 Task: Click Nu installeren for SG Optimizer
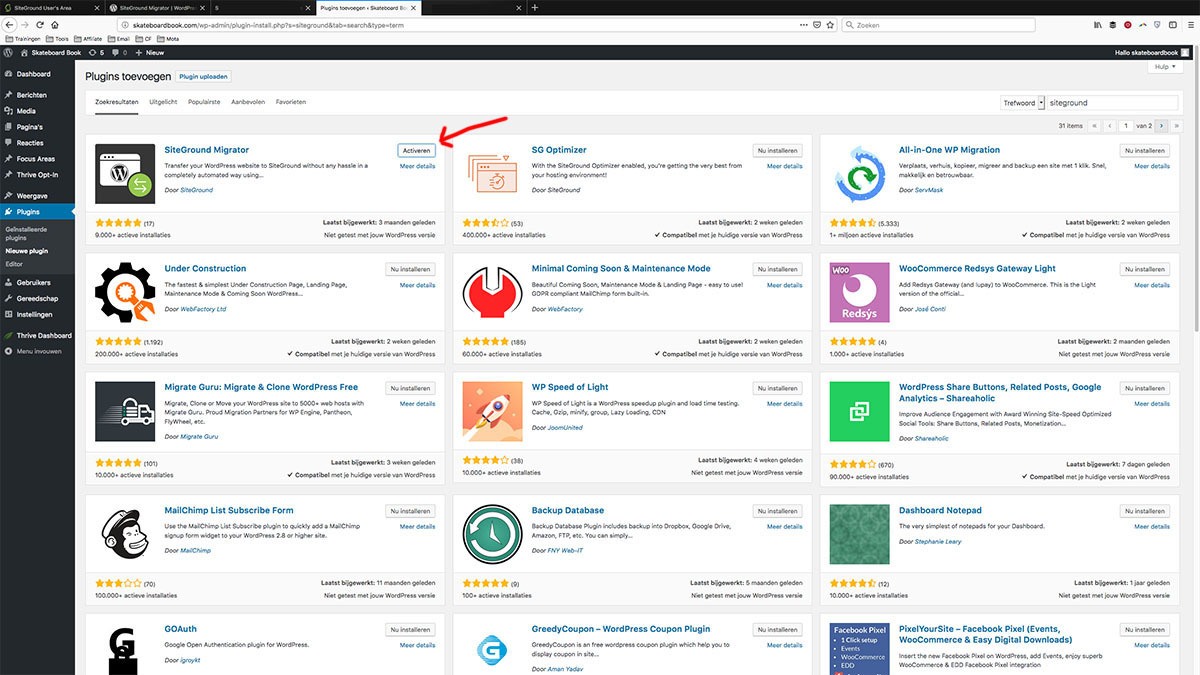[778, 150]
